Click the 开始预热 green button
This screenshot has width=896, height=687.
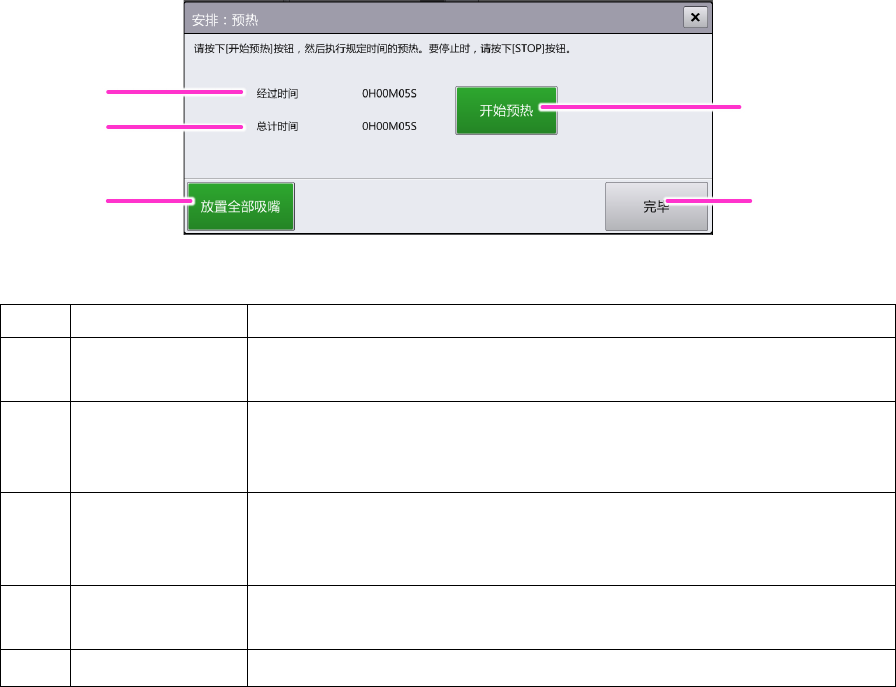point(506,110)
